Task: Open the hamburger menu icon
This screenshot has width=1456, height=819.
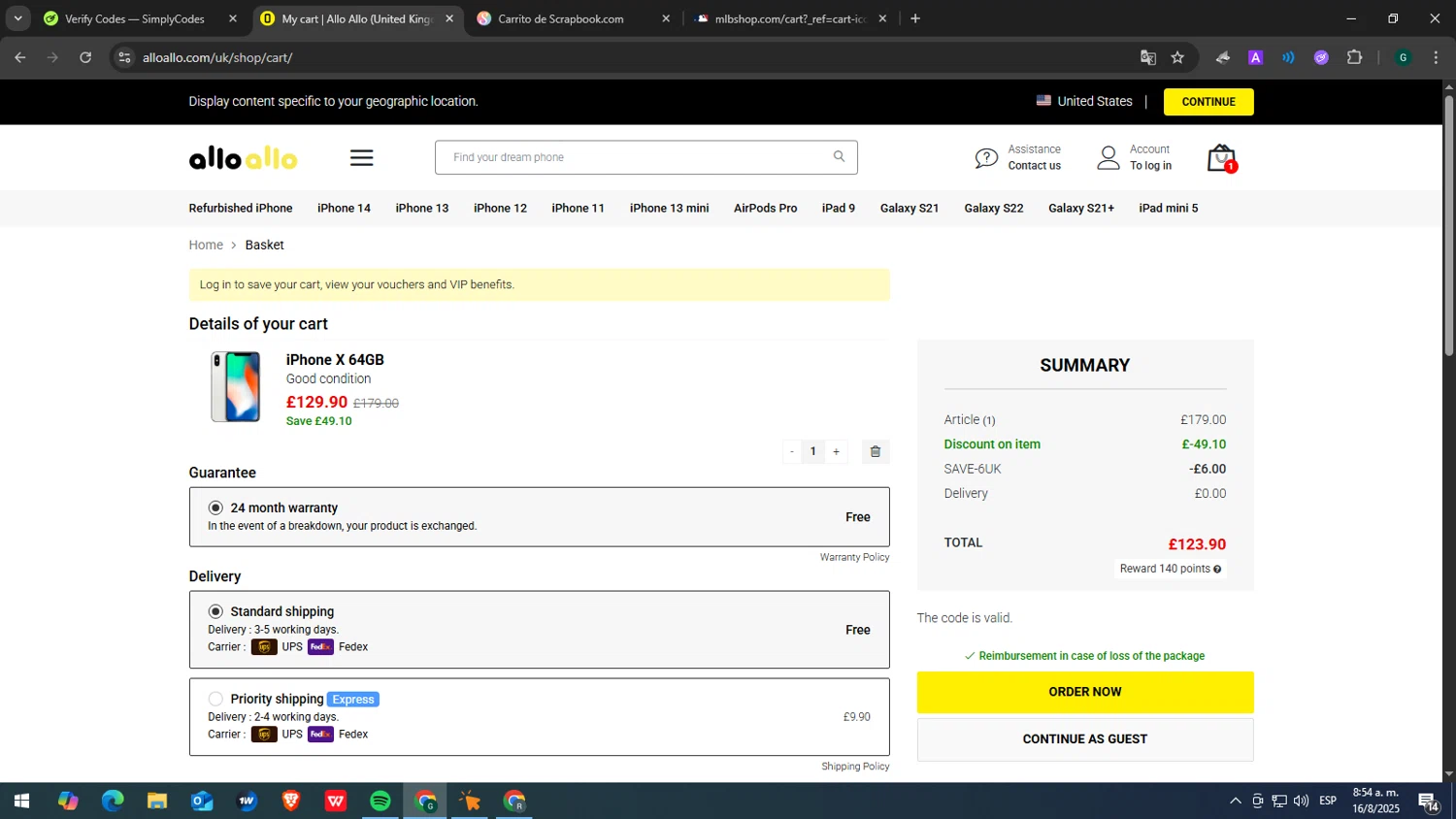Action: pyautogui.click(x=362, y=157)
